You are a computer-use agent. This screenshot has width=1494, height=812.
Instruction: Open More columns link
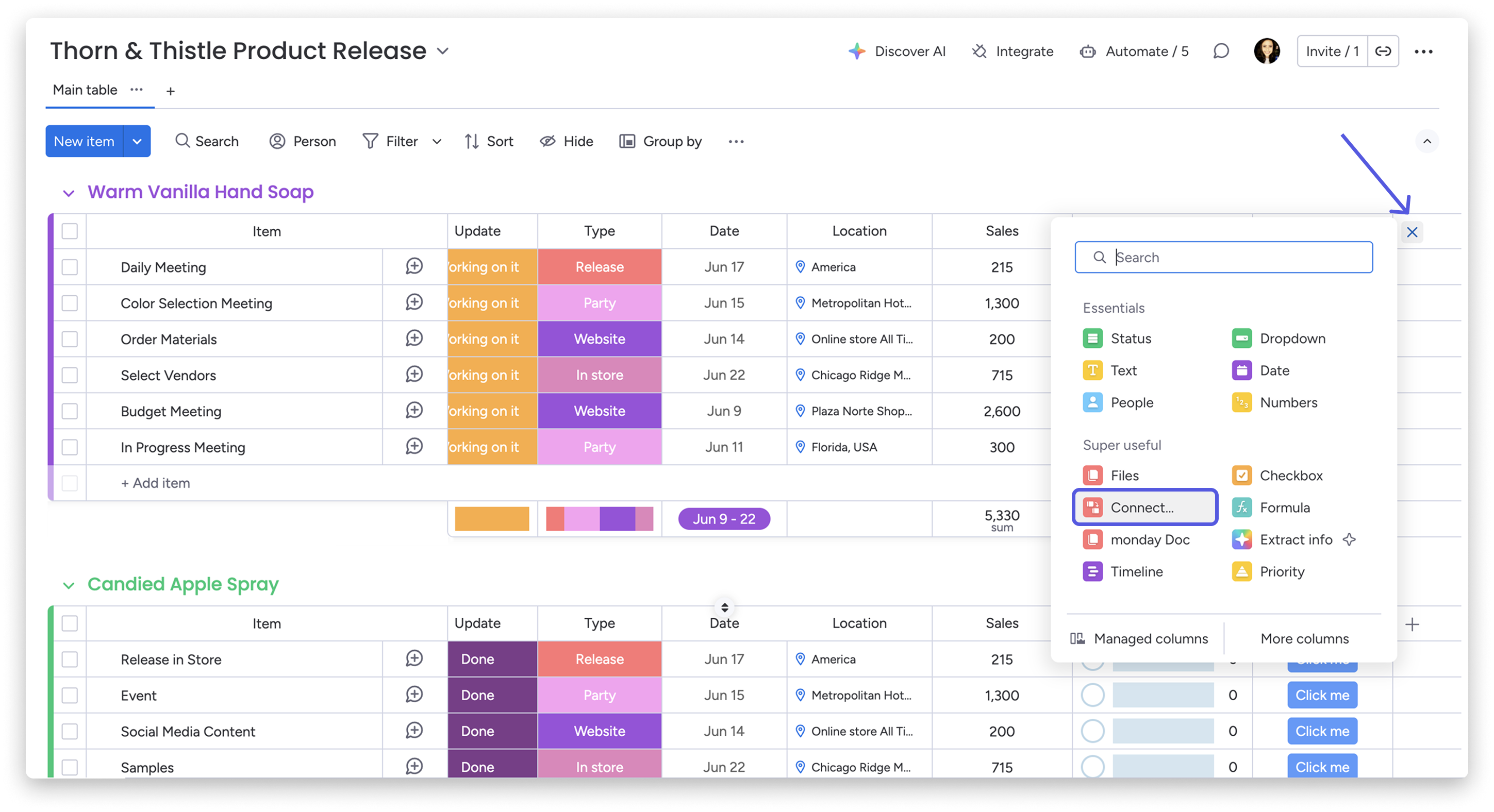1304,639
